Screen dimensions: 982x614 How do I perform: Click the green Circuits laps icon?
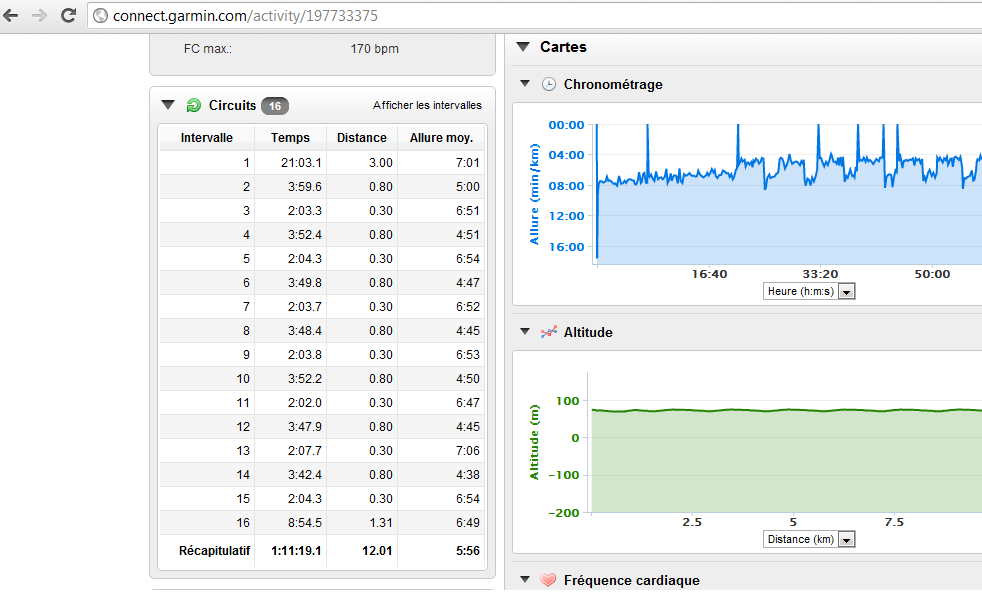(x=194, y=105)
